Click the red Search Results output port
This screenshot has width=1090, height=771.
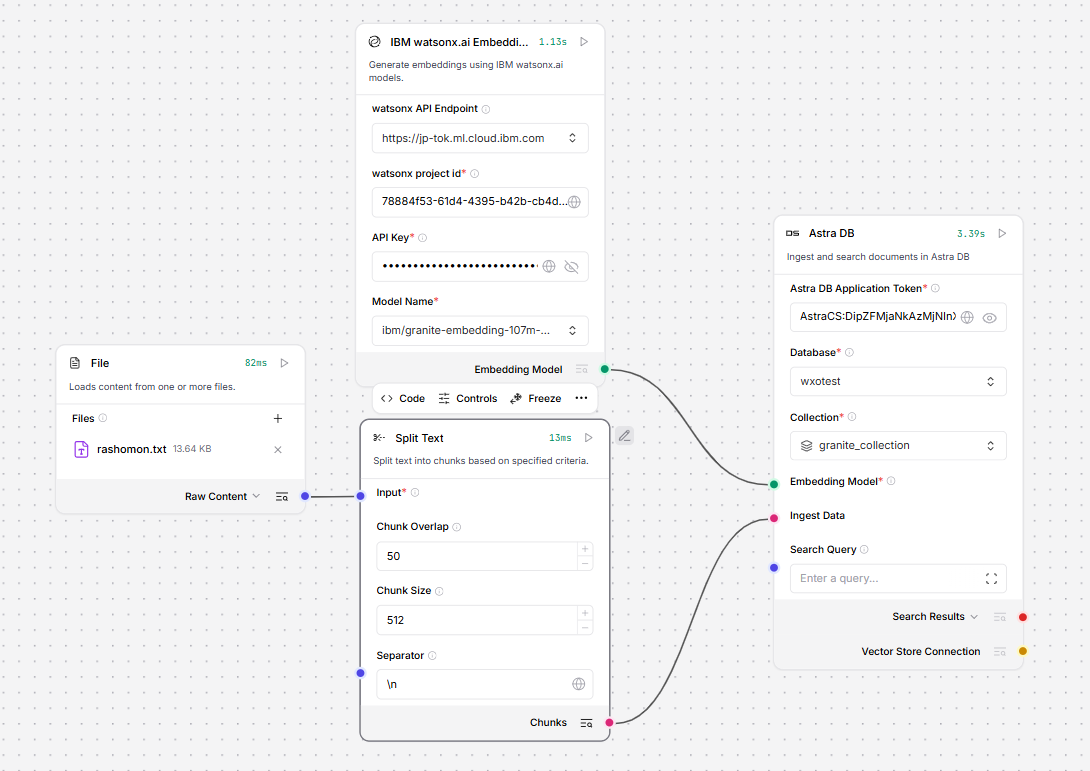click(1023, 617)
